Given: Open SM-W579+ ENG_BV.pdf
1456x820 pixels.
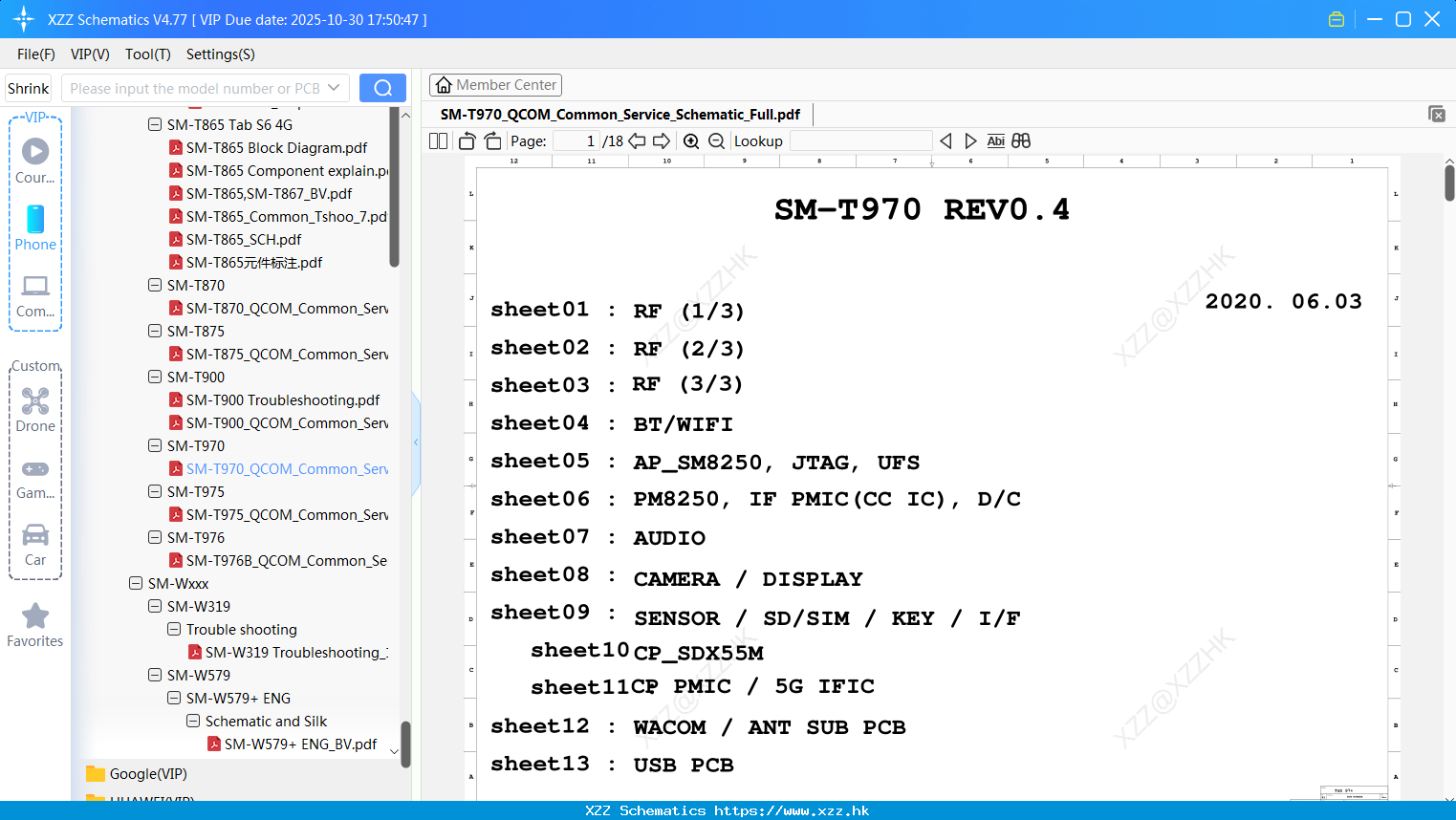Looking at the screenshot, I should [x=300, y=744].
